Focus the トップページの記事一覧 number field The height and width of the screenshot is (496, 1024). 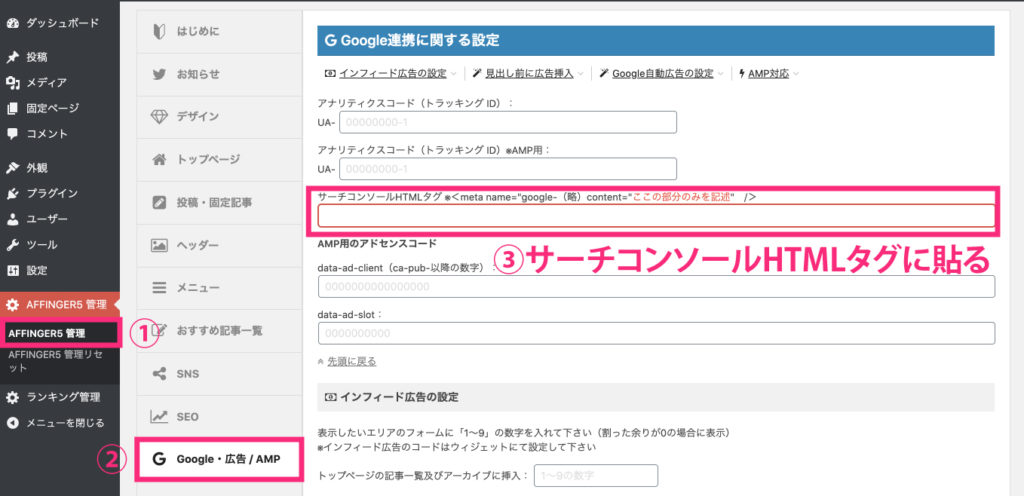pos(596,475)
